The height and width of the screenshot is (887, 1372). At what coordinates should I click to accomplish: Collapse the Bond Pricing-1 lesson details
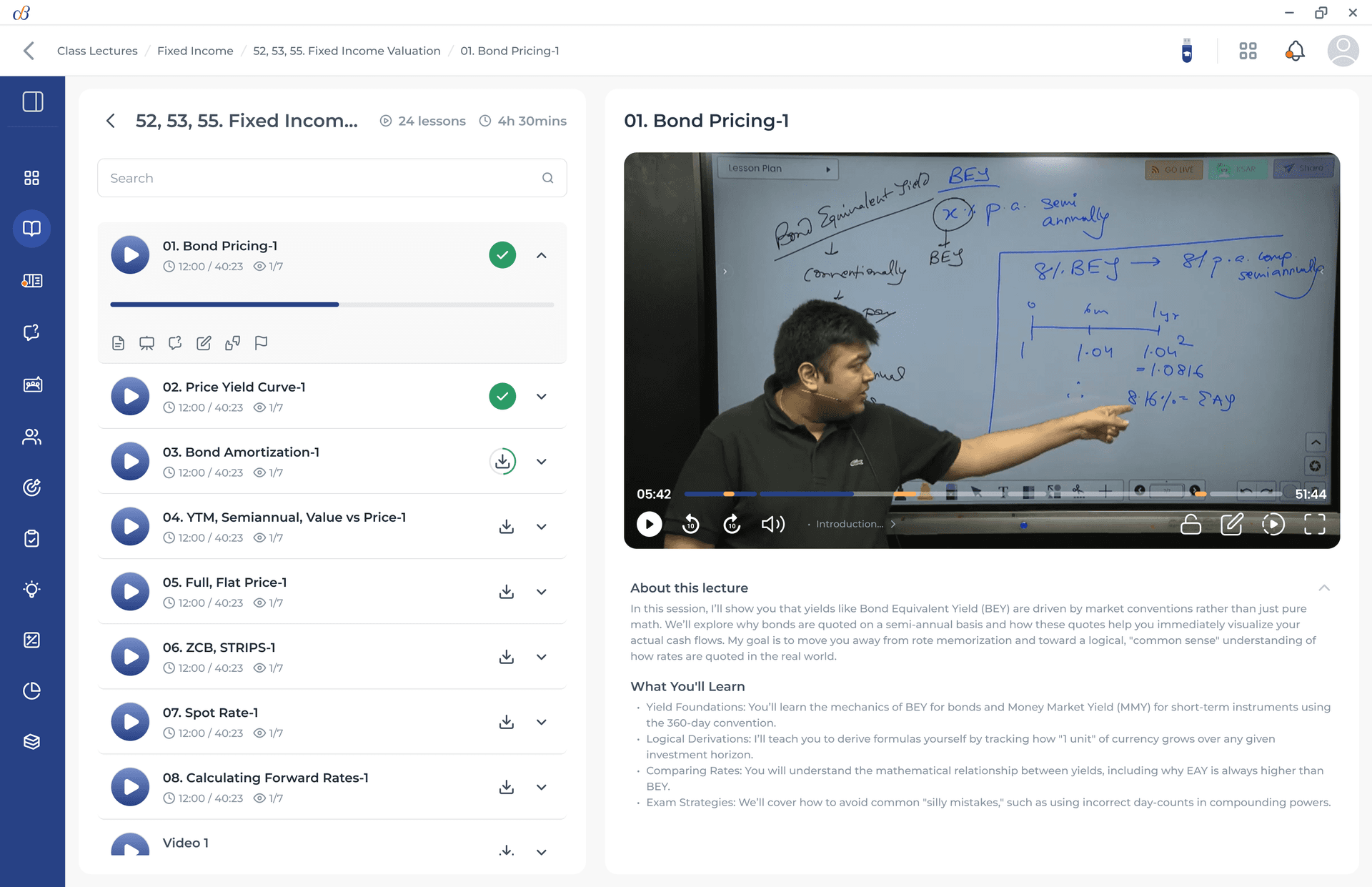(542, 254)
